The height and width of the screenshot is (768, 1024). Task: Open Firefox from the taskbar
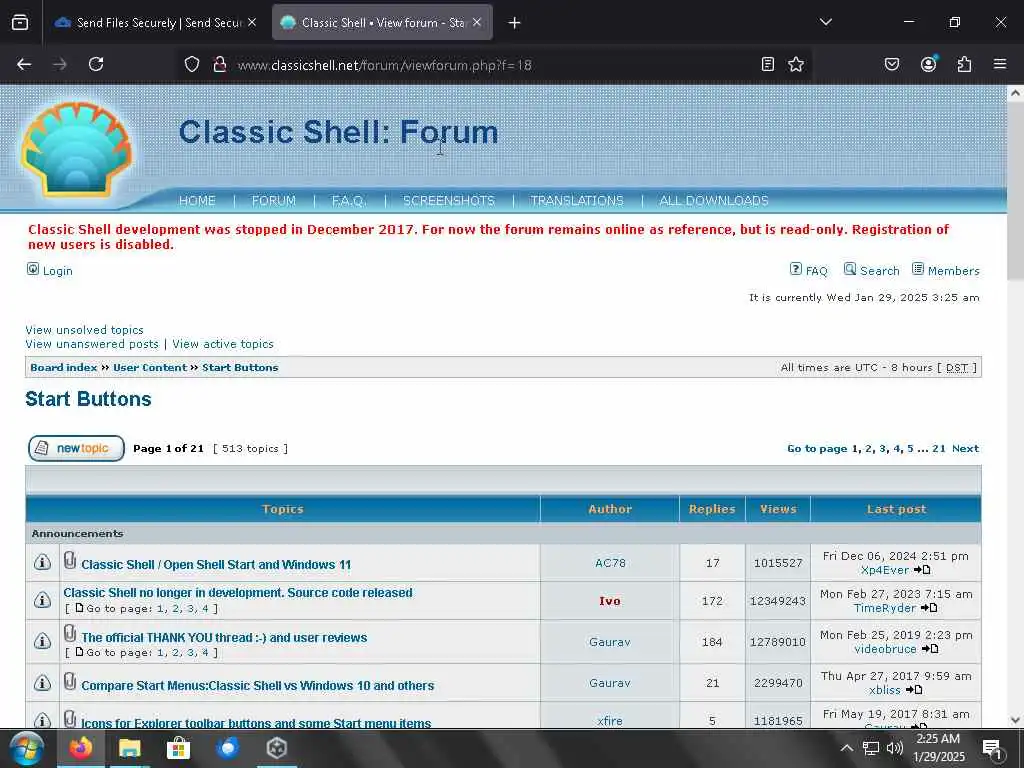81,748
